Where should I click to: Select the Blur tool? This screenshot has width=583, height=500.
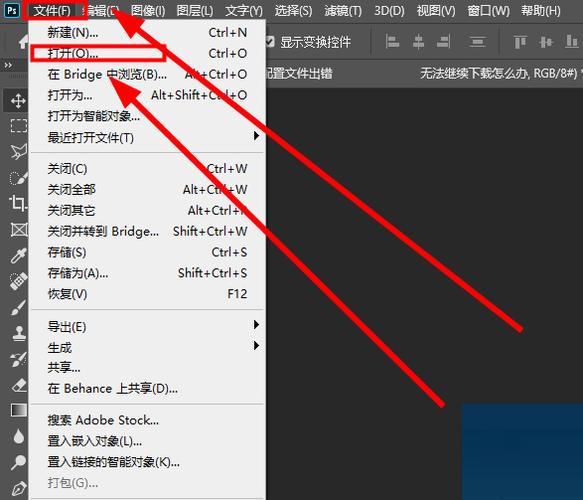point(19,436)
